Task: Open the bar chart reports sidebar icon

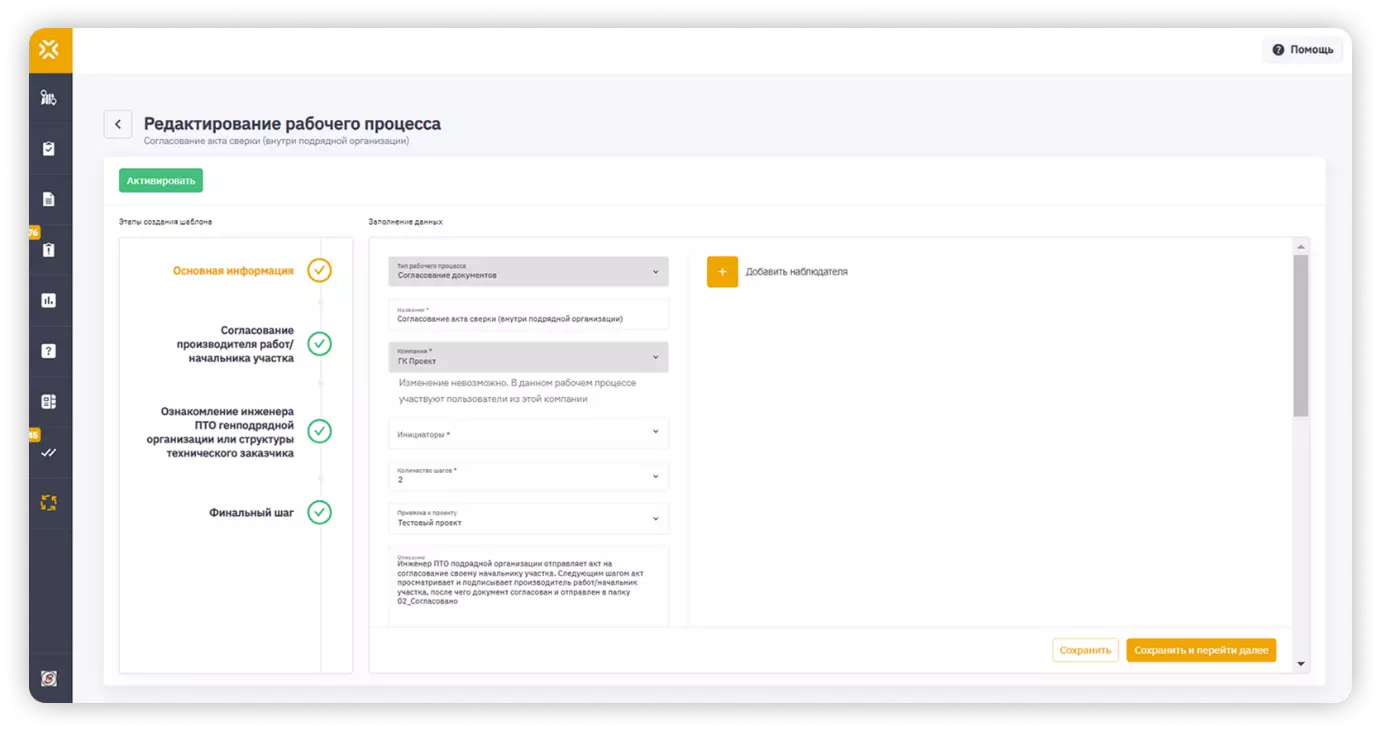Action: 49,300
